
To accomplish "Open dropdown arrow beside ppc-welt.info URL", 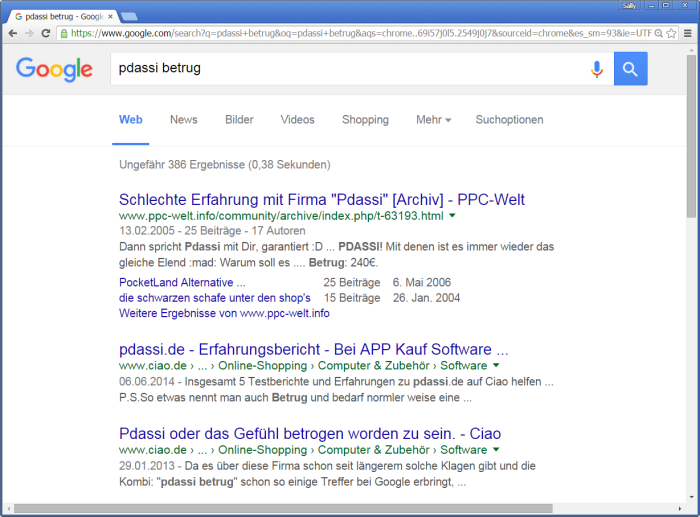I will 452,216.
